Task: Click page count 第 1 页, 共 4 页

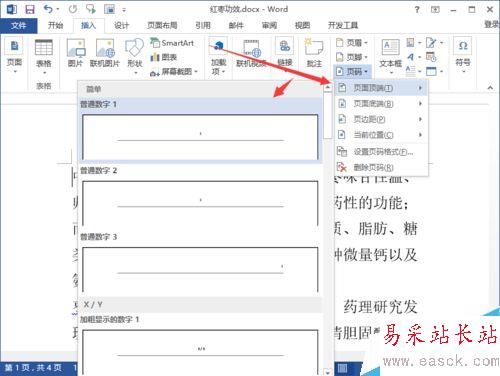Action: click(x=33, y=368)
